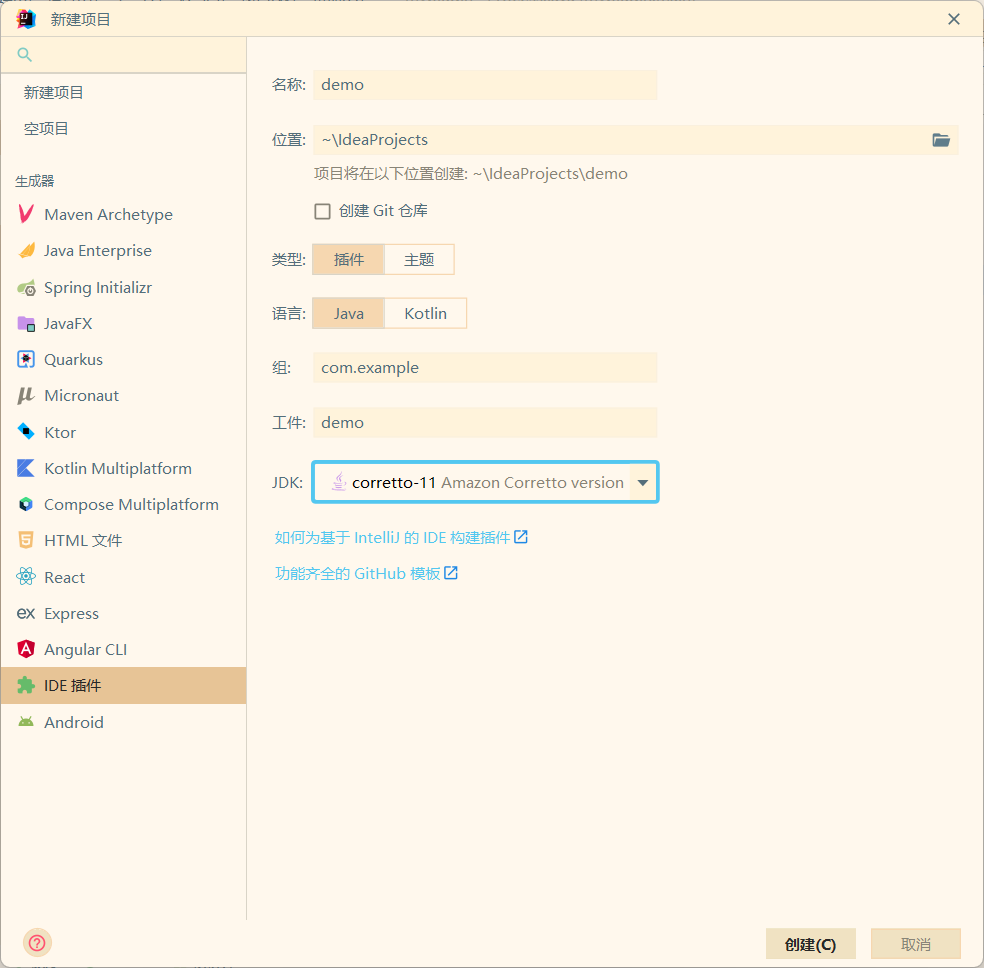Choose Kotlin as the language
This screenshot has height=968, width=984.
tap(425, 314)
